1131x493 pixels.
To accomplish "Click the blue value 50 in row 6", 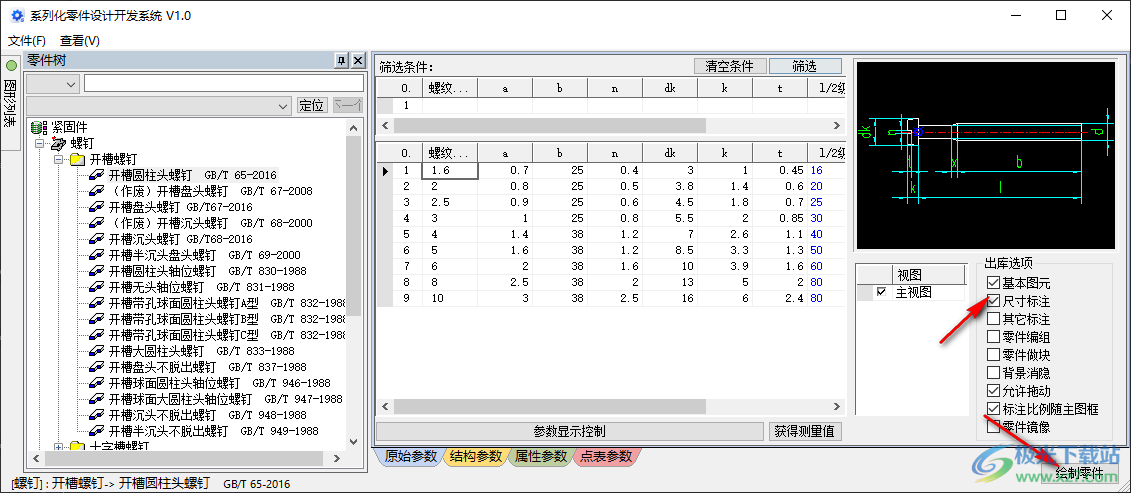I will click(x=816, y=250).
